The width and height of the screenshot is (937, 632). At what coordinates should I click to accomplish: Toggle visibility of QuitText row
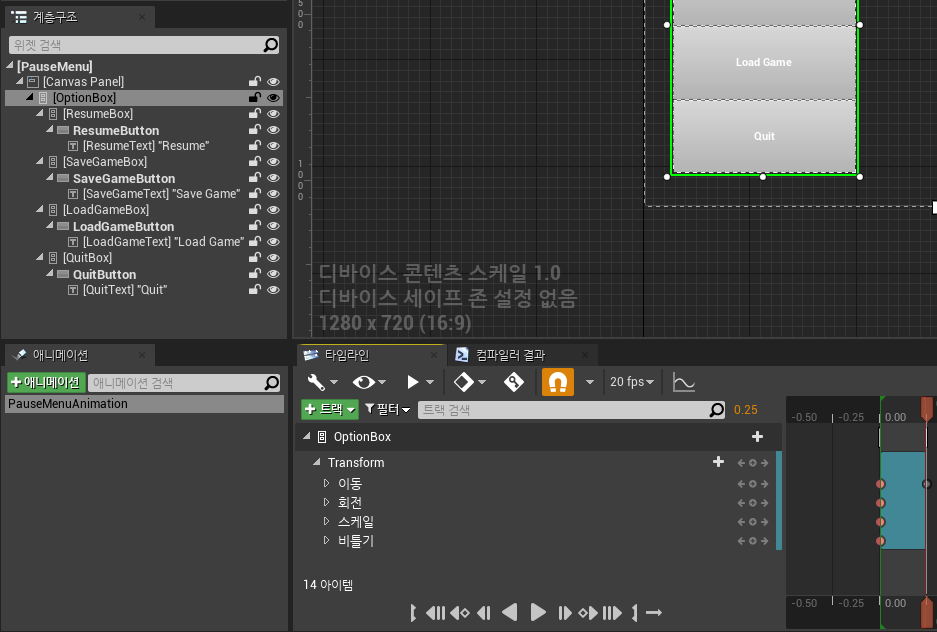point(273,290)
